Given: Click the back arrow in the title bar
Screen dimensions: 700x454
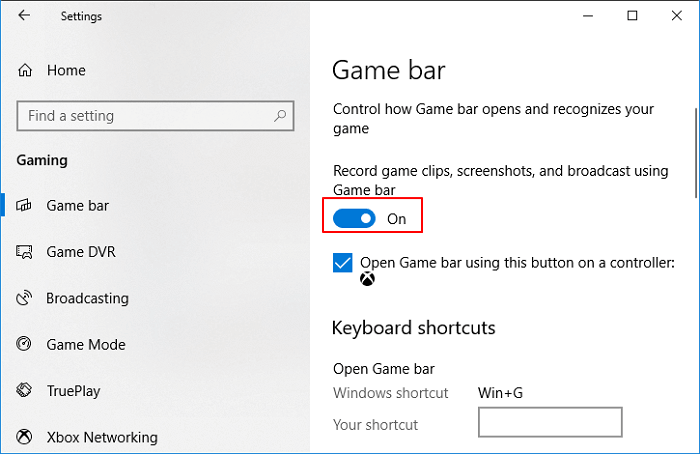Looking at the screenshot, I should [x=25, y=16].
